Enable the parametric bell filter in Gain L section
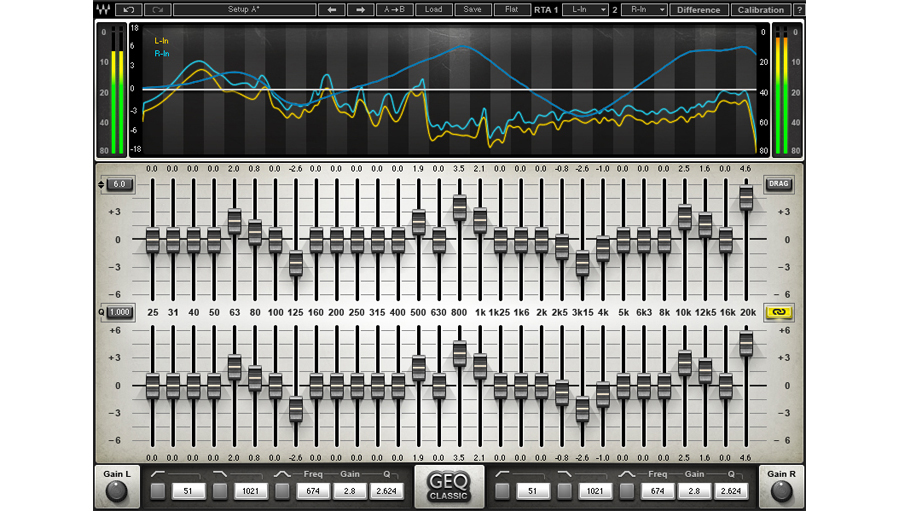 point(282,491)
